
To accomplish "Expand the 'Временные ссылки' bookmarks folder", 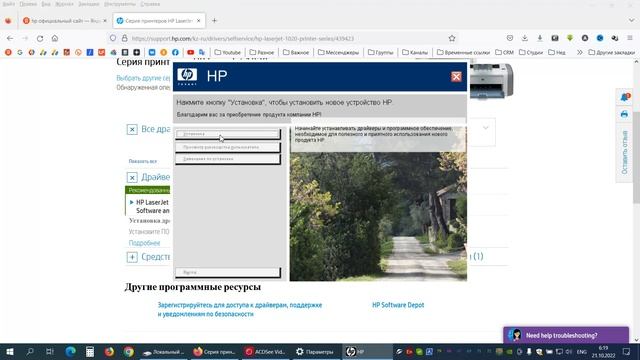I will pos(463,52).
